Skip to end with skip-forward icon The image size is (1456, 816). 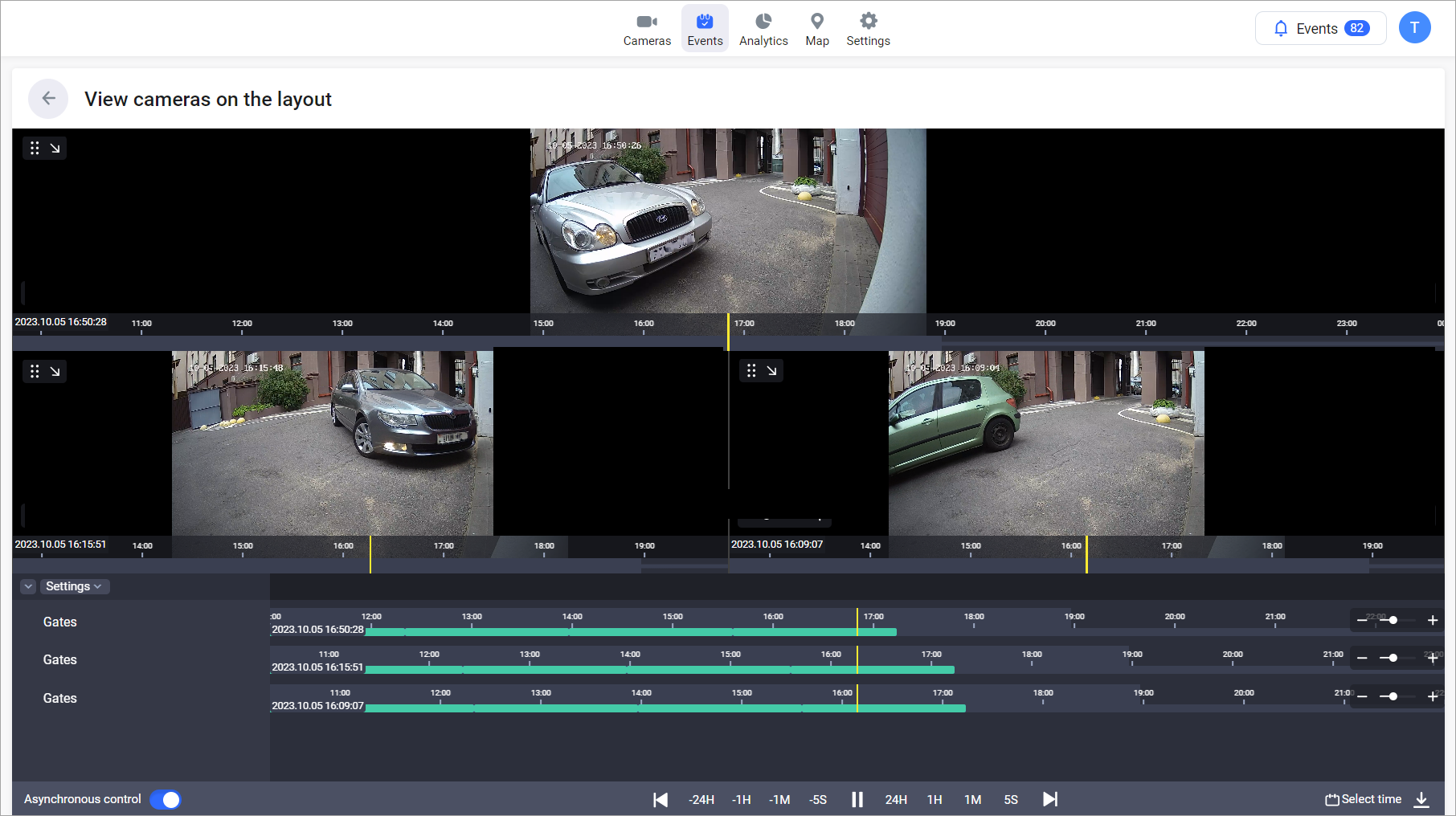click(x=1049, y=799)
